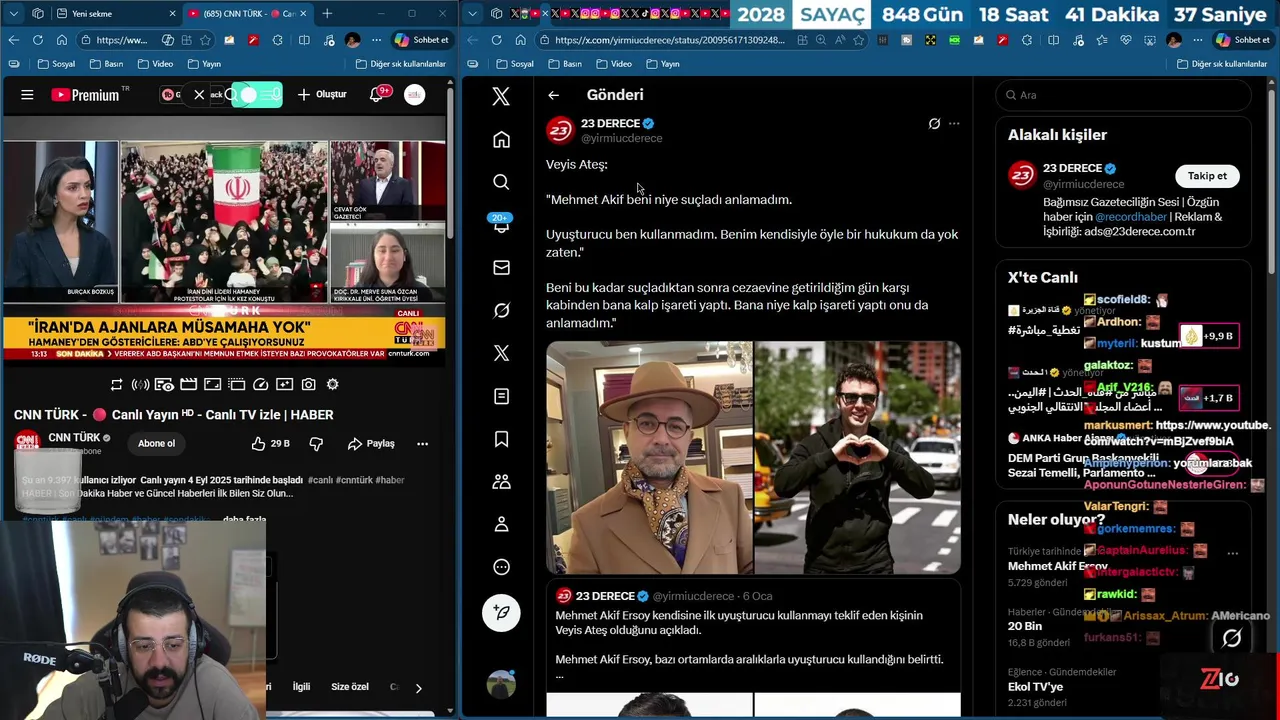This screenshot has width=1280, height=720.
Task: Open the YouTube hamburger guide menu
Action: click(27, 95)
